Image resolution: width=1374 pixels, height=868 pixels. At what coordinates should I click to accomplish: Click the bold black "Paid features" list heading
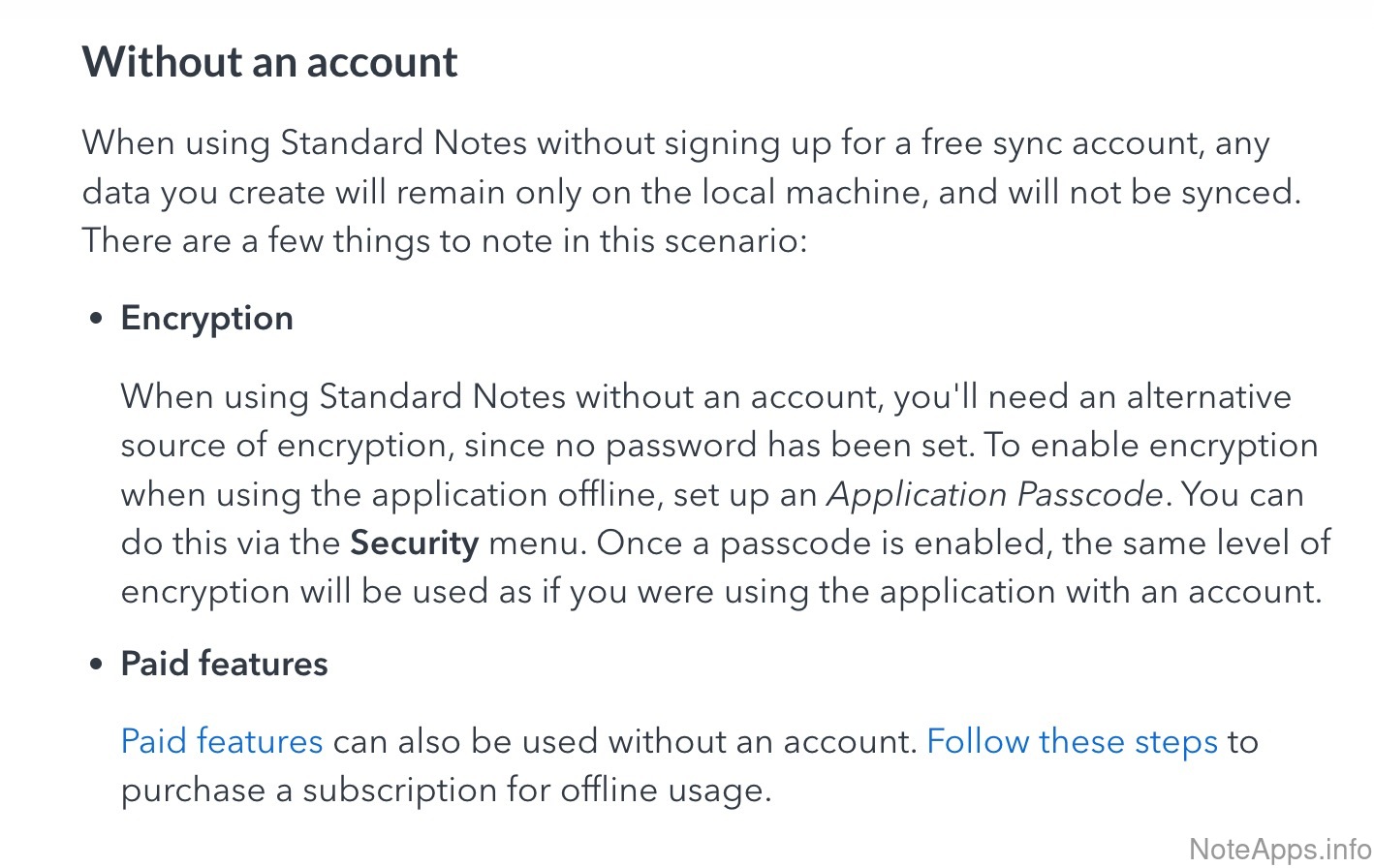click(224, 664)
